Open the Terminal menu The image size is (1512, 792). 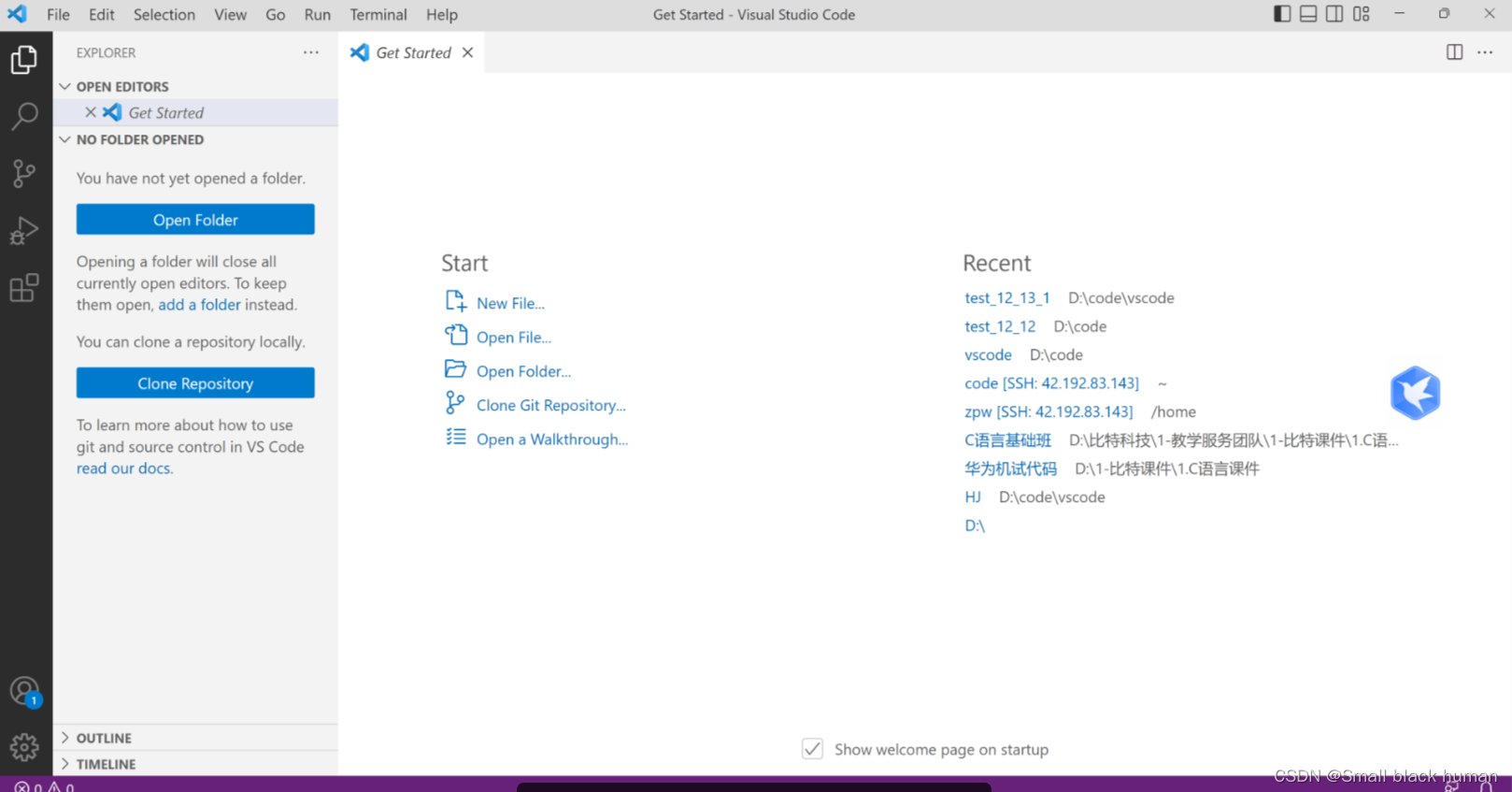coord(378,15)
